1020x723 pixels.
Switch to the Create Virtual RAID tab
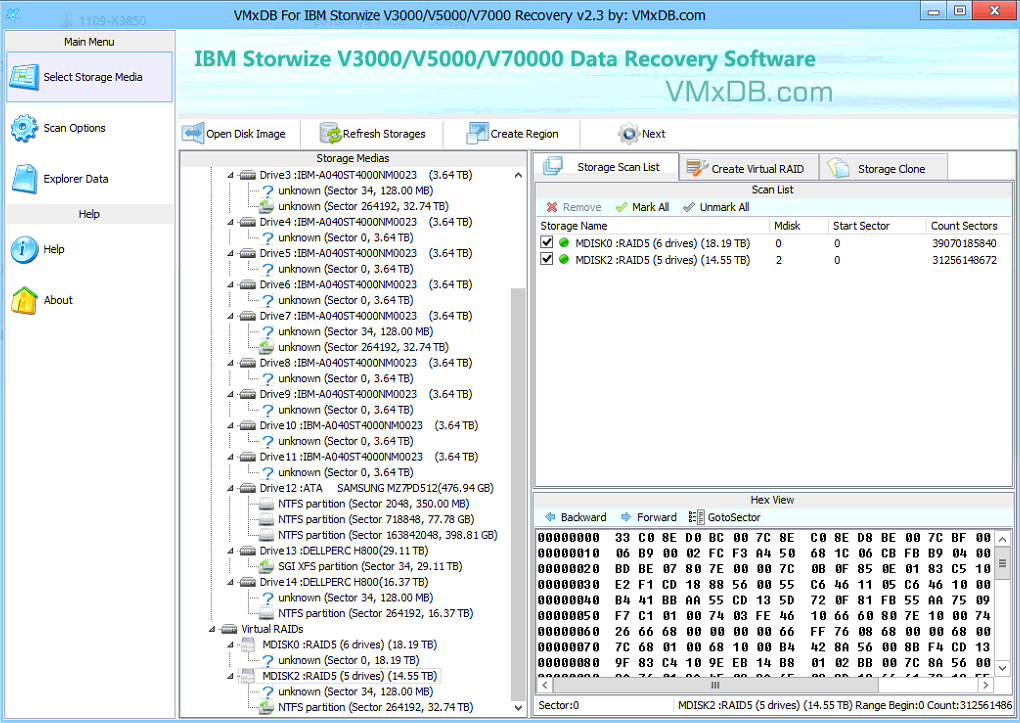(x=749, y=169)
